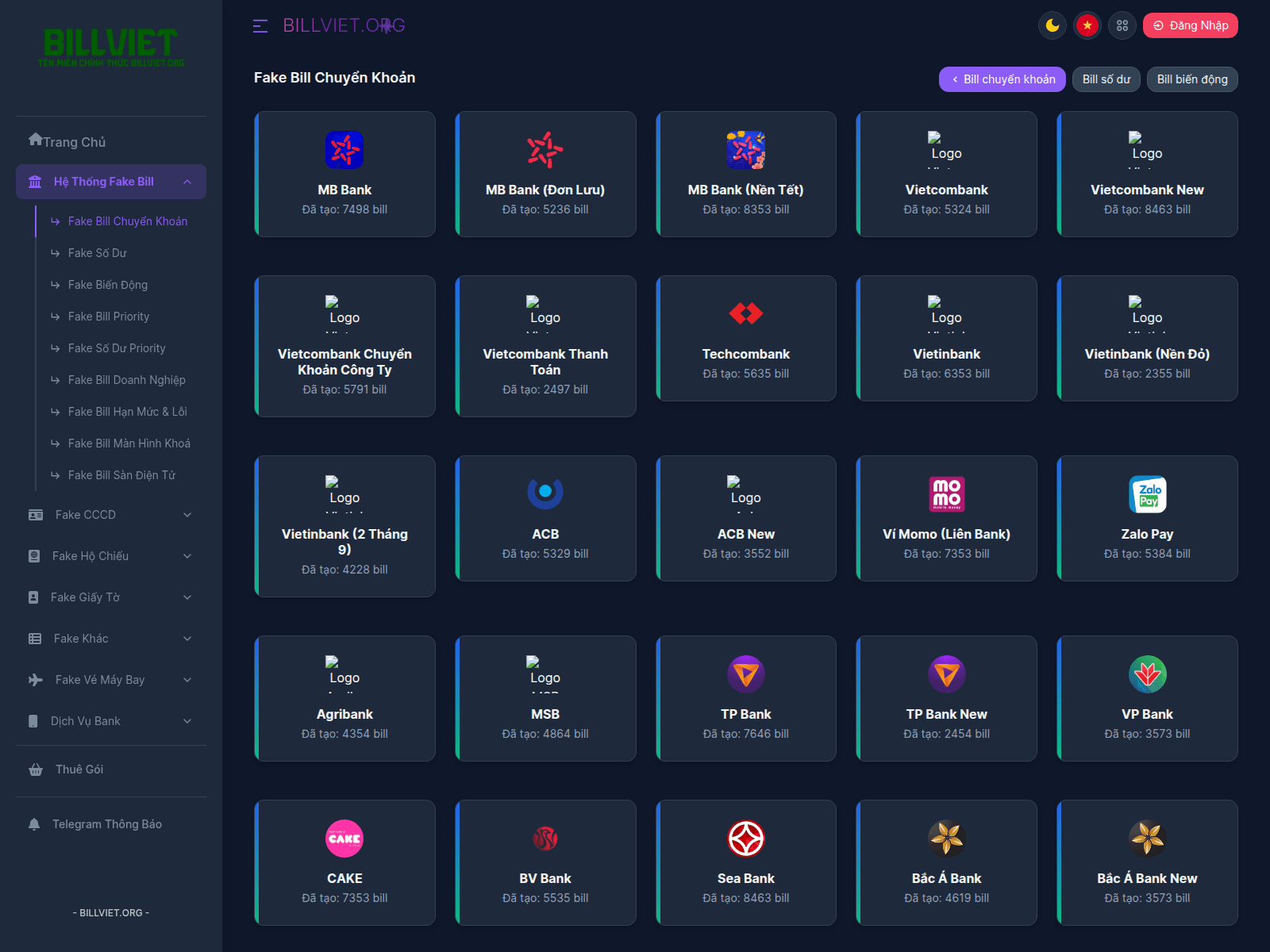Click the VP Bank flower logo

1148,674
